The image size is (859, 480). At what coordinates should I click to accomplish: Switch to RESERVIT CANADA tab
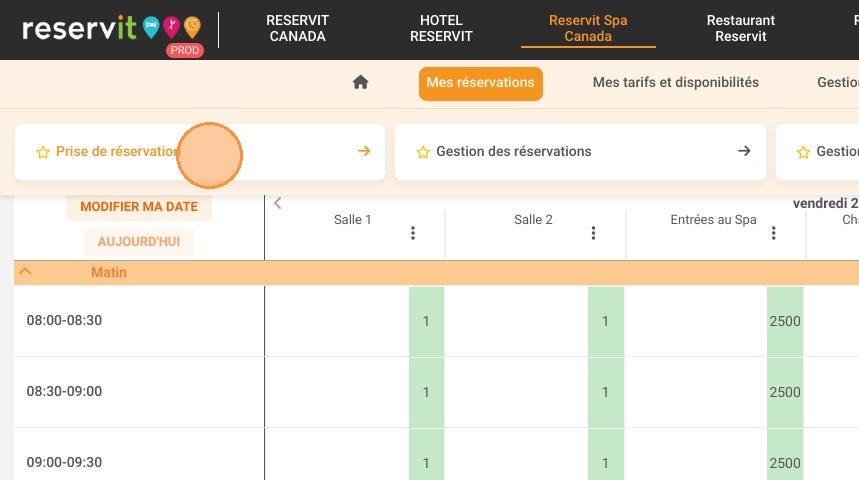(x=297, y=28)
